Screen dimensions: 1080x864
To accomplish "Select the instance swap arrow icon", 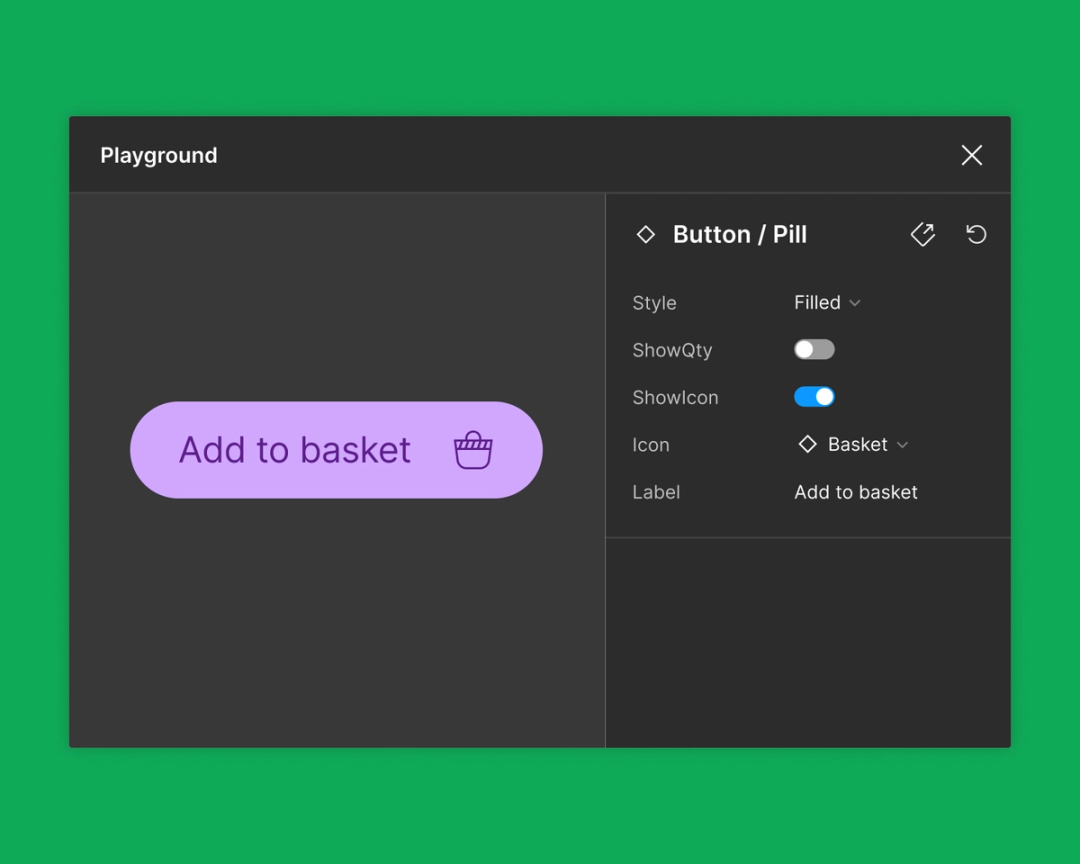I will point(922,234).
